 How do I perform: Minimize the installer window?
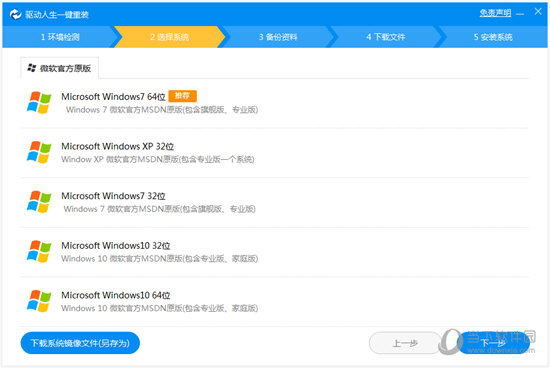pos(520,14)
